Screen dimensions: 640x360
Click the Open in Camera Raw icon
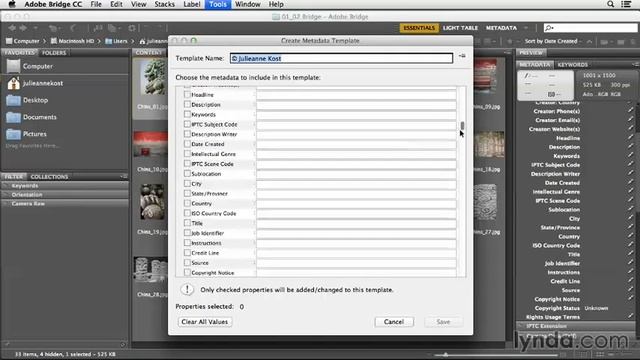click(x=131, y=28)
